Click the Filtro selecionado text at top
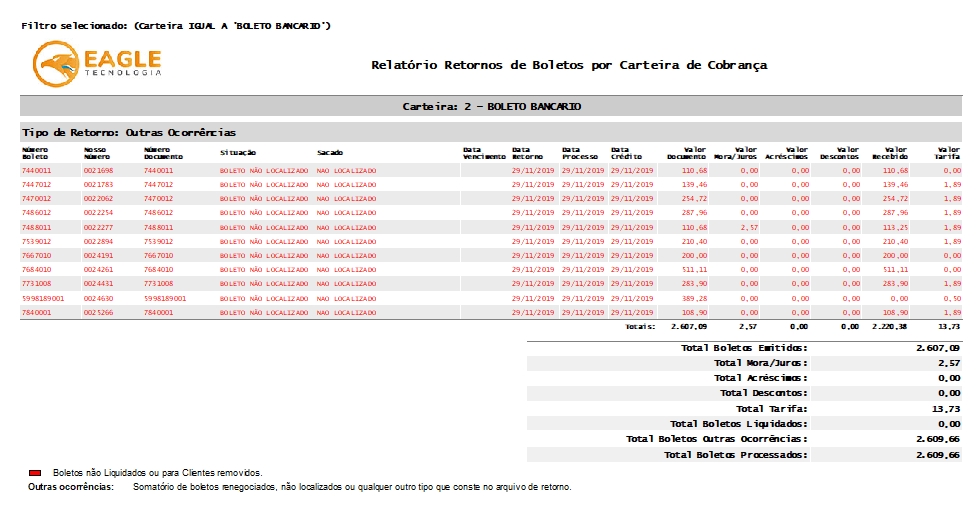The image size is (979, 512). 176,24
